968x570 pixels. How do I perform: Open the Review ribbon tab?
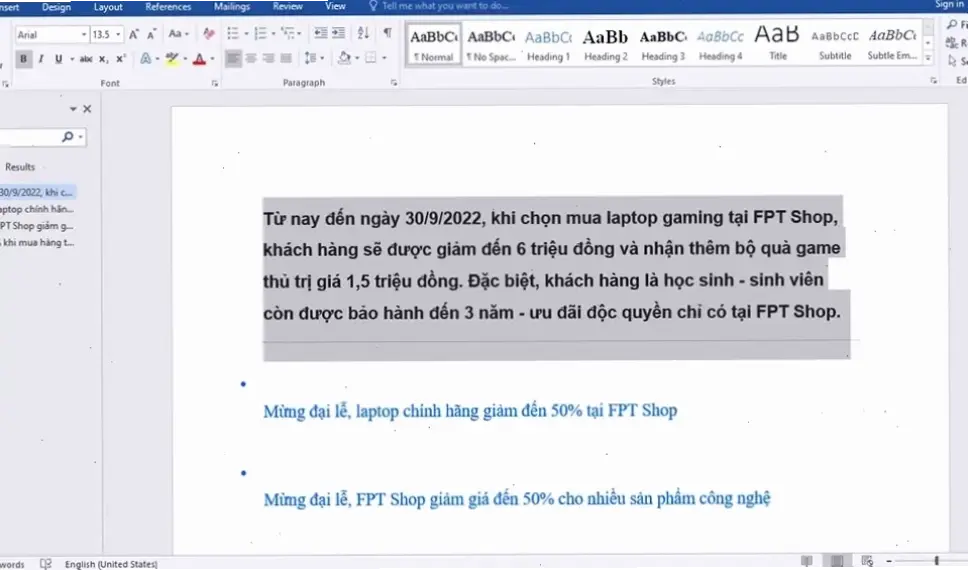click(x=288, y=7)
